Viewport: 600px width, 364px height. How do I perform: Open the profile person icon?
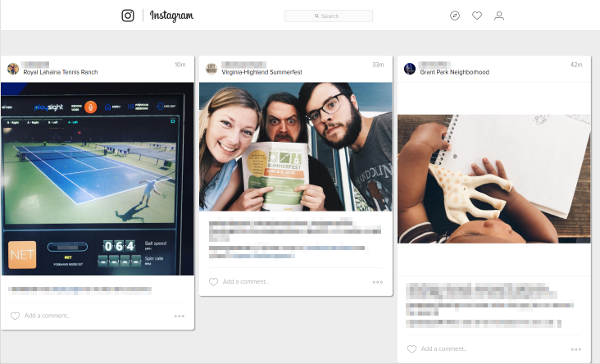click(x=499, y=16)
